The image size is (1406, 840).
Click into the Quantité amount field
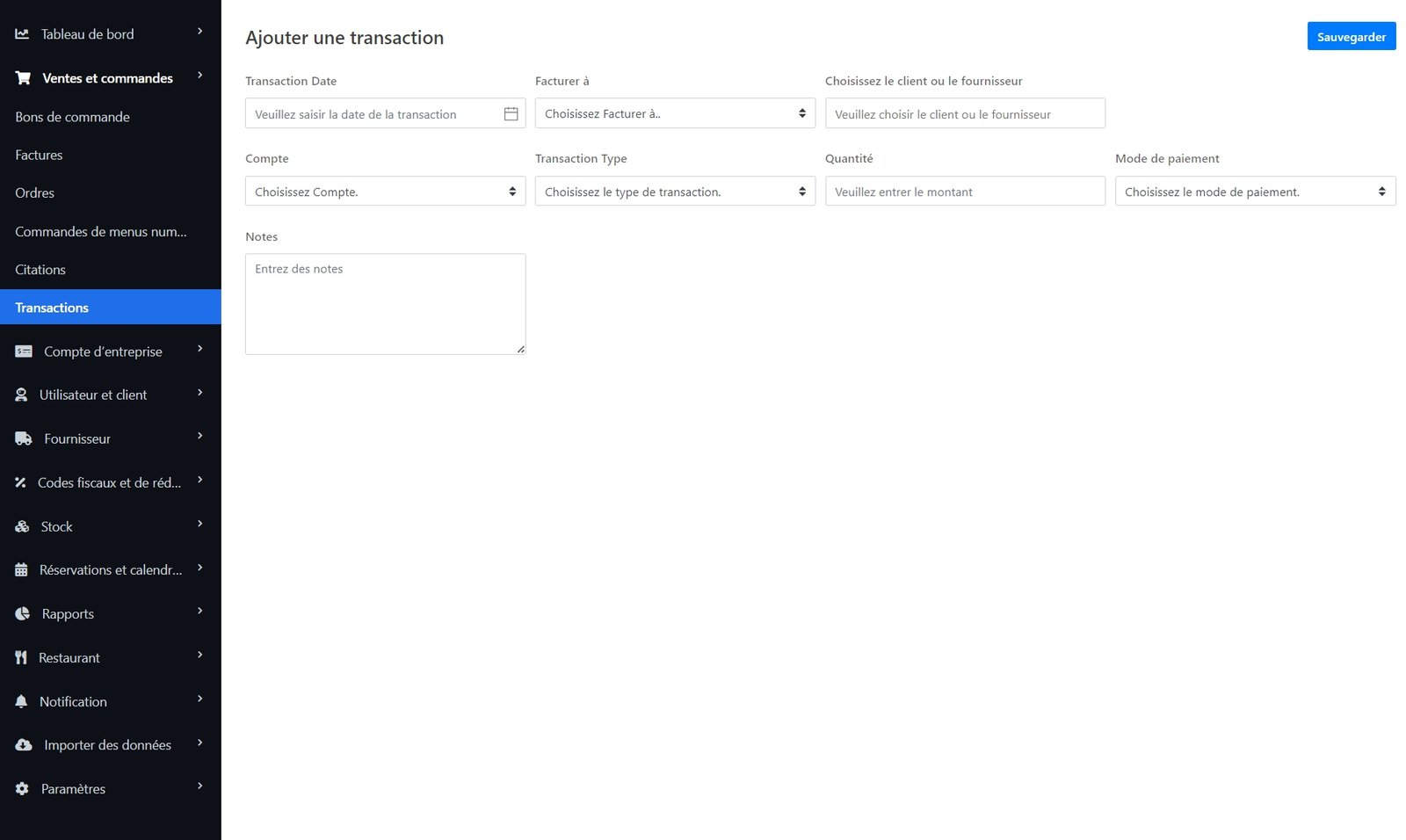point(964,192)
